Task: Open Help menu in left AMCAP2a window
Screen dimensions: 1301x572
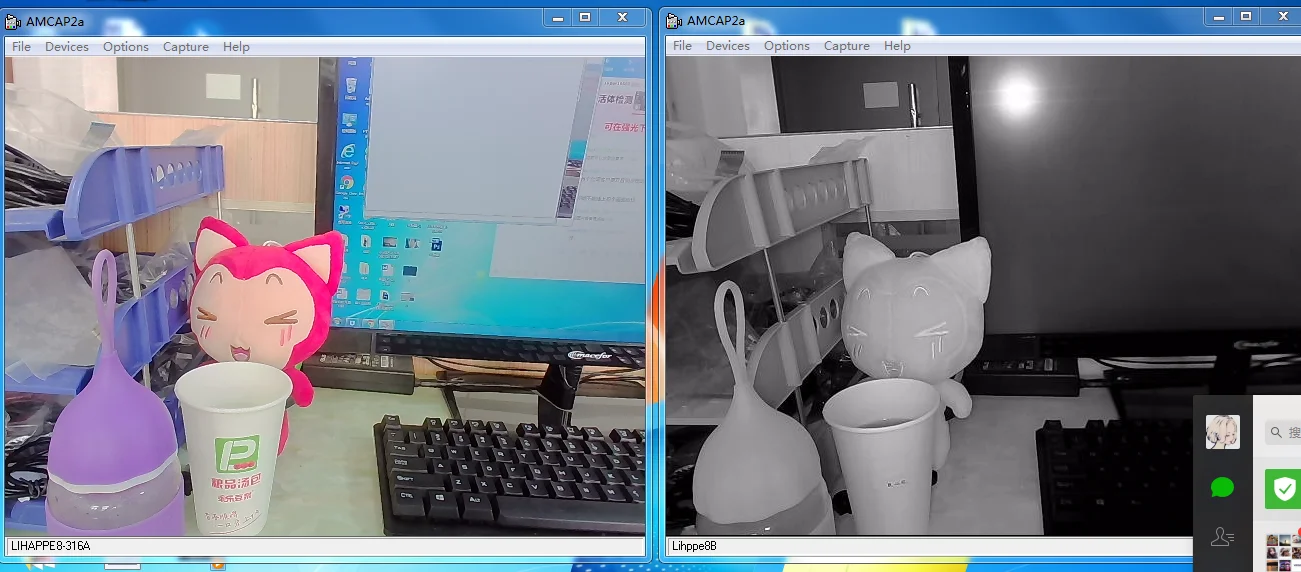Action: tap(236, 47)
